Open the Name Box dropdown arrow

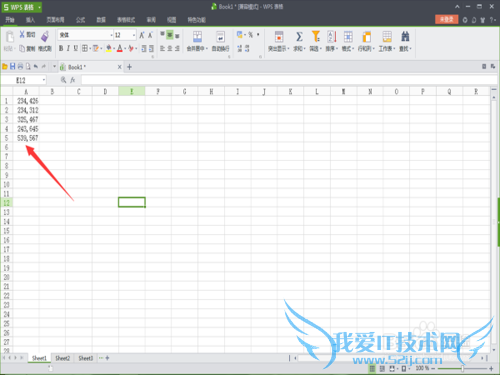pos(44,80)
